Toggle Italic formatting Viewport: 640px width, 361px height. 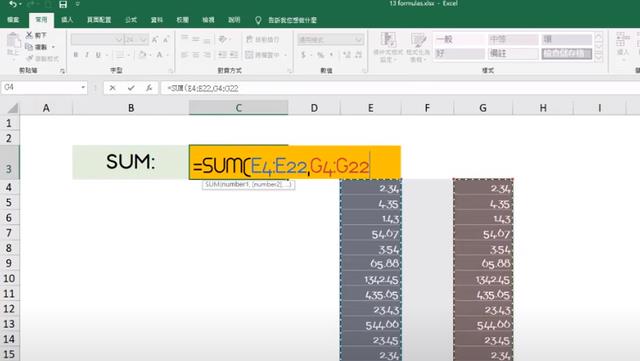click(x=87, y=55)
